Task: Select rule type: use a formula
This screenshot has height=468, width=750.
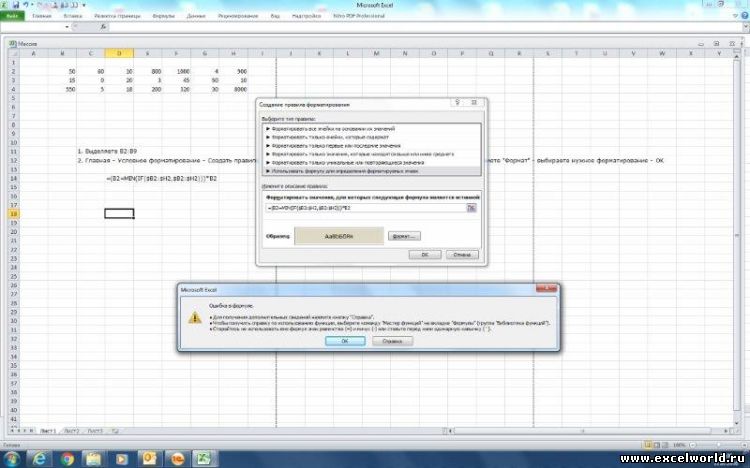Action: (371, 171)
